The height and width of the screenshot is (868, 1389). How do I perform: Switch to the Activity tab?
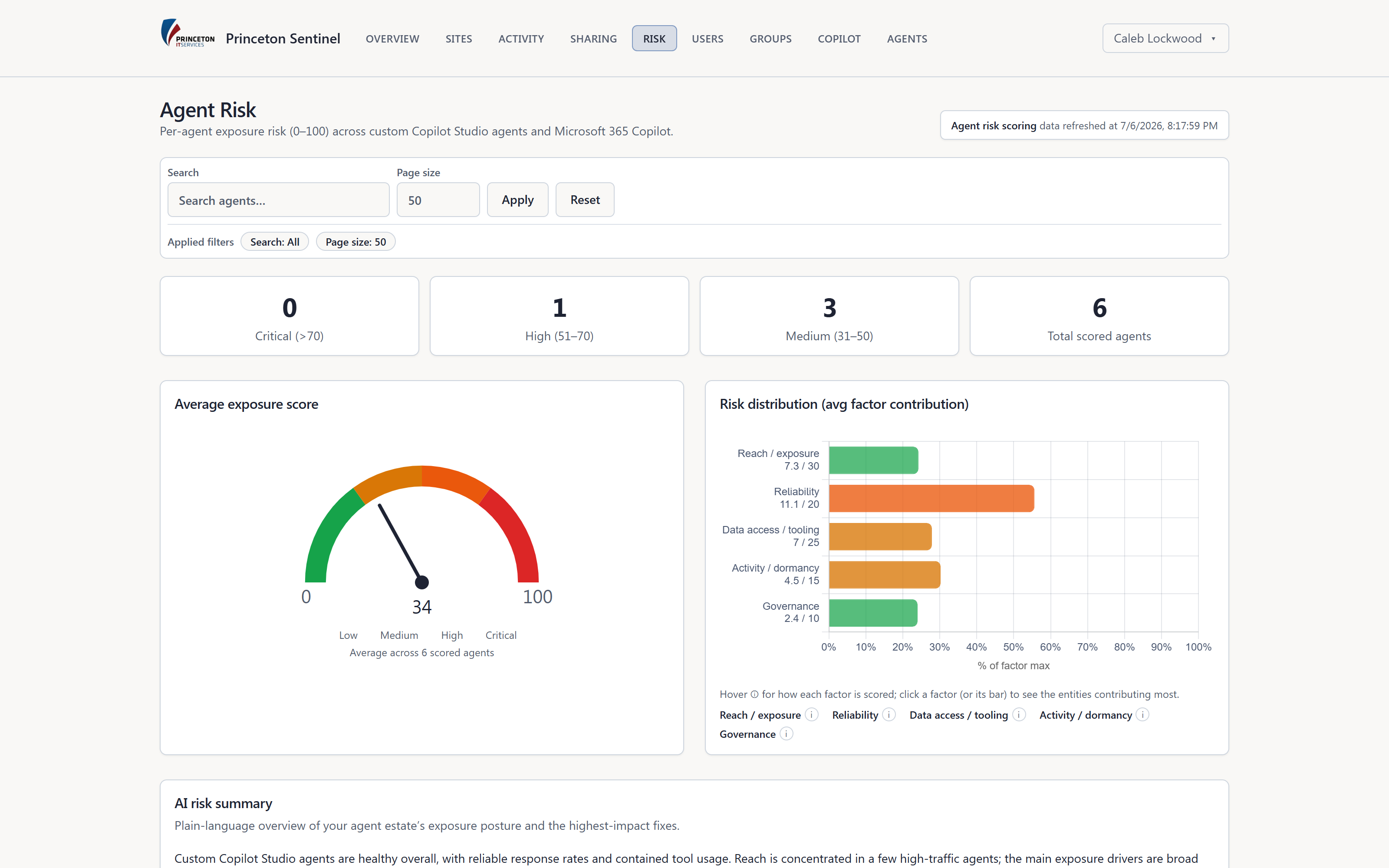(x=520, y=39)
